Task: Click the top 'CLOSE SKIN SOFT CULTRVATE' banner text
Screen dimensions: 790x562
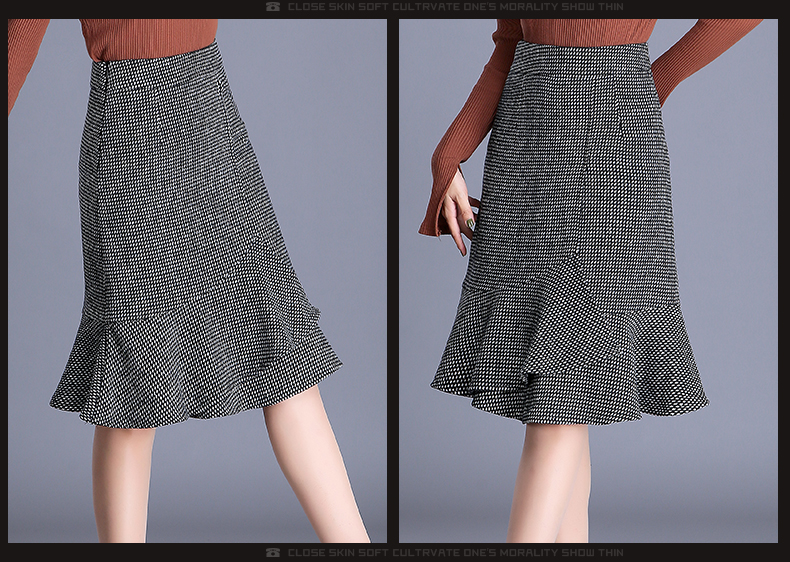Action: click(x=455, y=7)
